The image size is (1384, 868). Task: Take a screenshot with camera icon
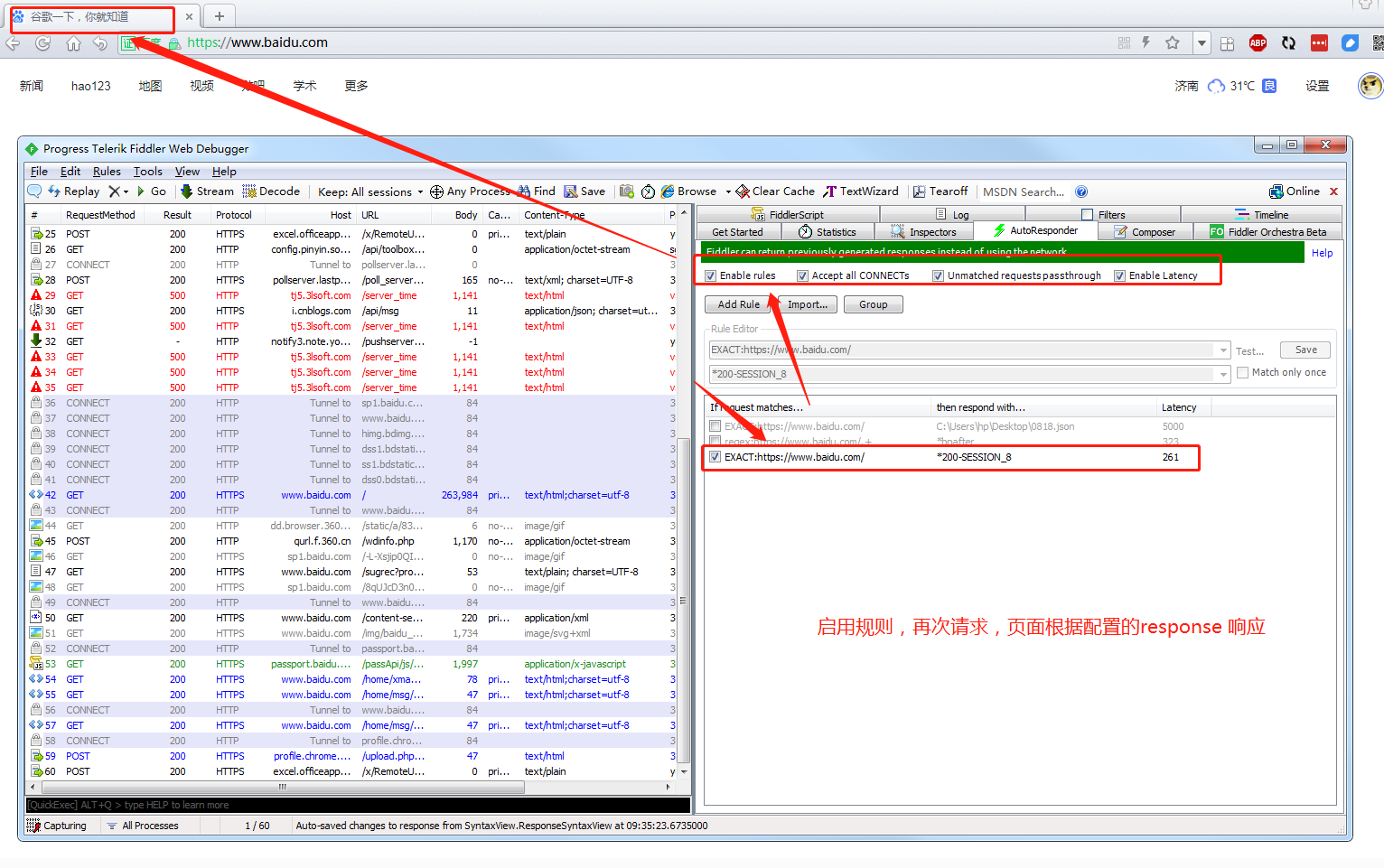pyautogui.click(x=627, y=191)
